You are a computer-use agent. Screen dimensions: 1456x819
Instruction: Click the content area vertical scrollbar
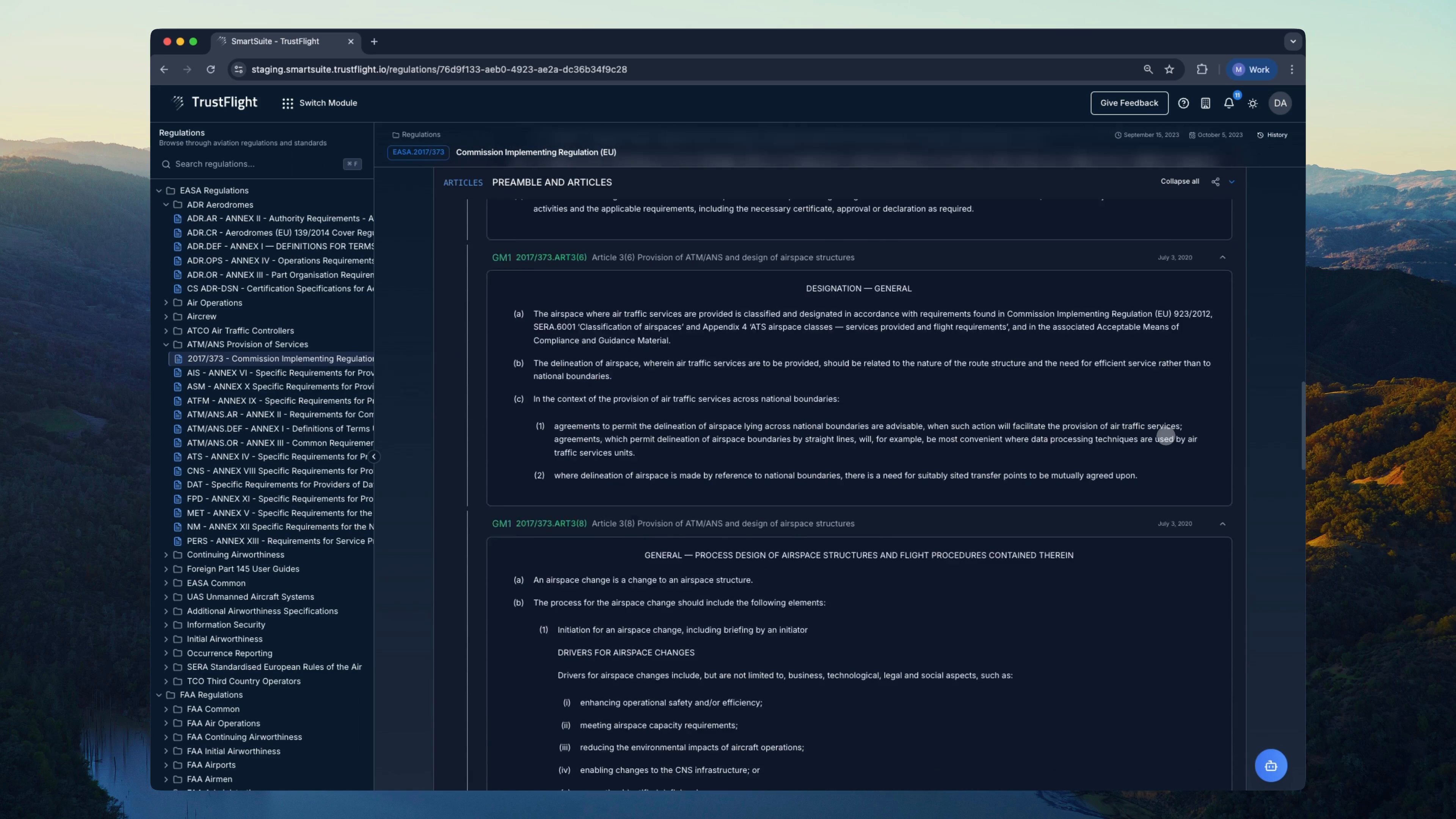tap(1303, 425)
